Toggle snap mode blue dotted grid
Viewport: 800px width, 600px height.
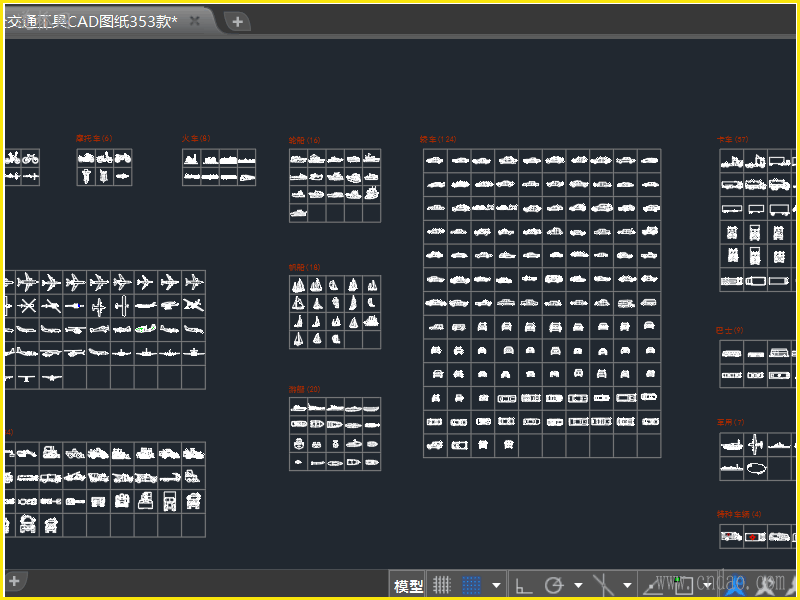472,585
